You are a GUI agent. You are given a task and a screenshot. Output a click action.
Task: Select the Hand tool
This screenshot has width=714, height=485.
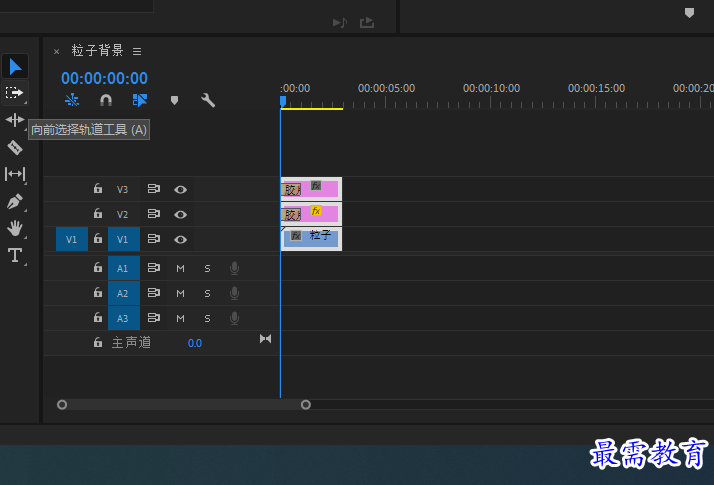(15, 228)
